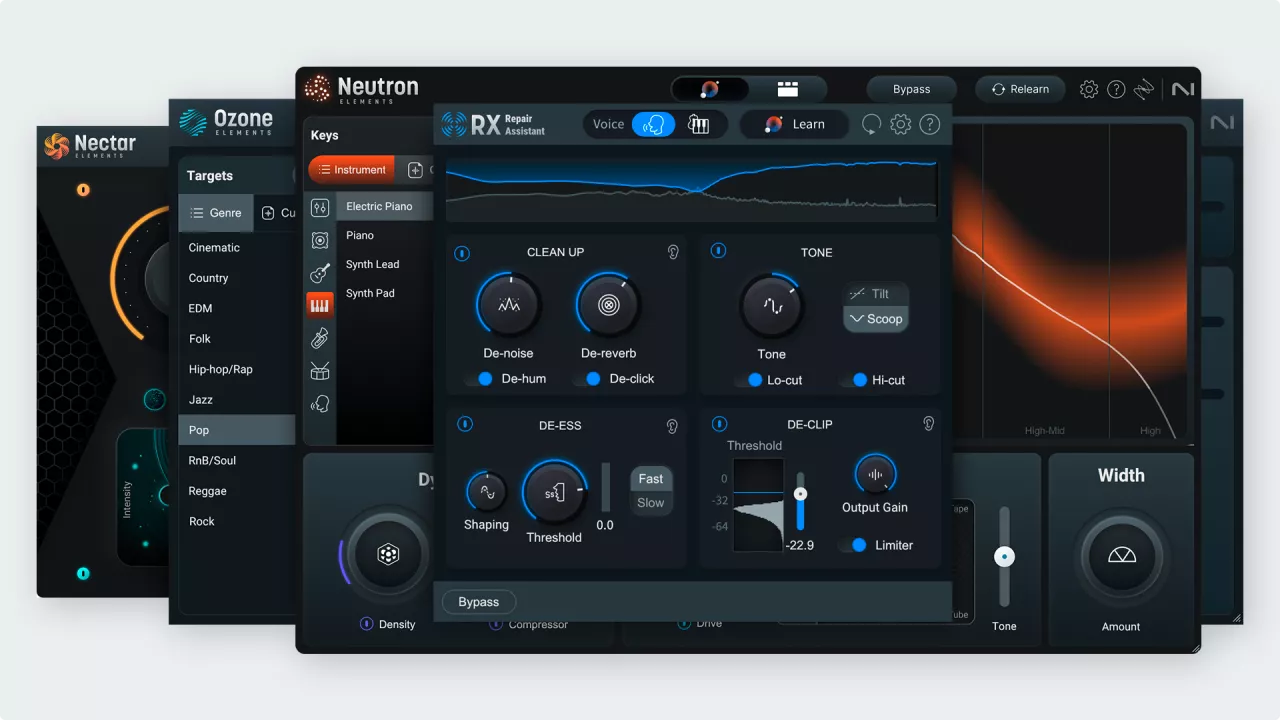The height and width of the screenshot is (720, 1280).
Task: Select Hip-hop/Rap genre in Ozone
Action: [x=237, y=369]
